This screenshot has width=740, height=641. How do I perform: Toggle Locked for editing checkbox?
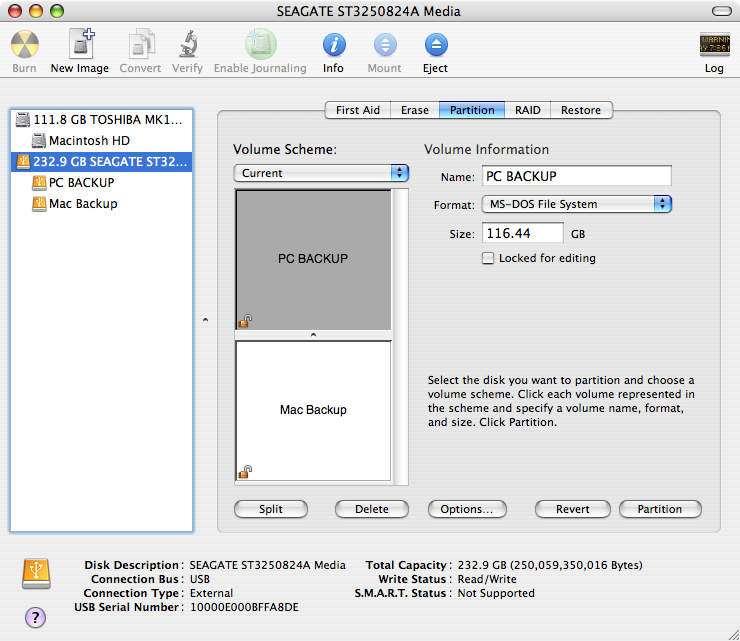(488, 258)
